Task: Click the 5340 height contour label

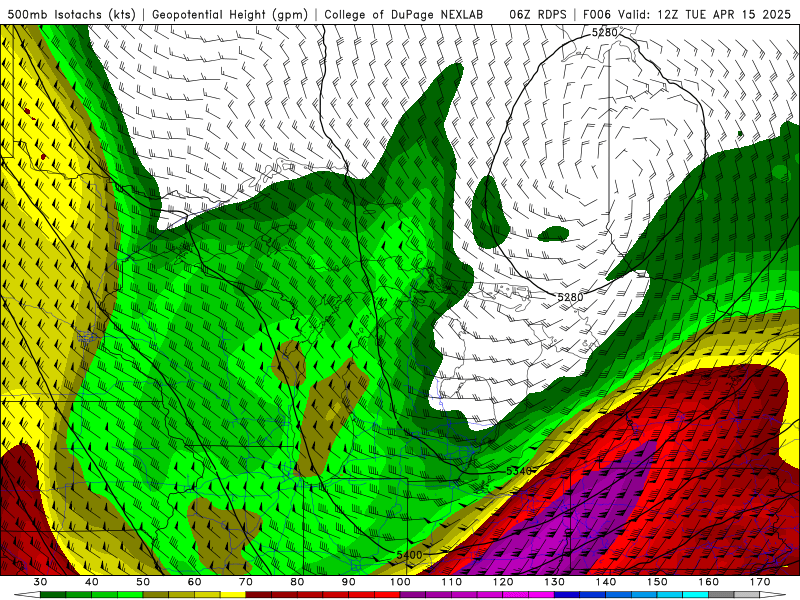Action: [519, 471]
